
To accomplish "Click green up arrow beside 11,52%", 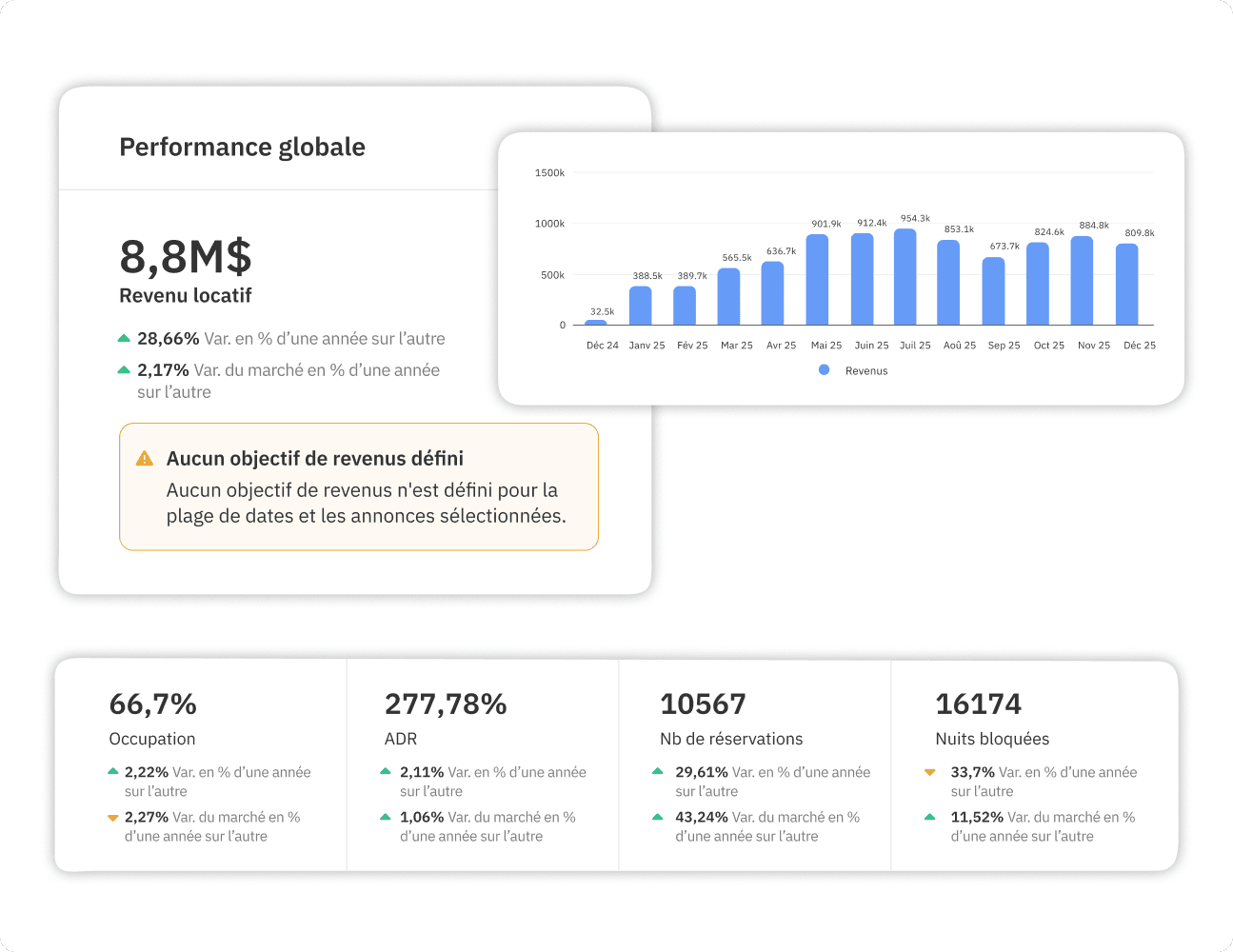I will 930,817.
